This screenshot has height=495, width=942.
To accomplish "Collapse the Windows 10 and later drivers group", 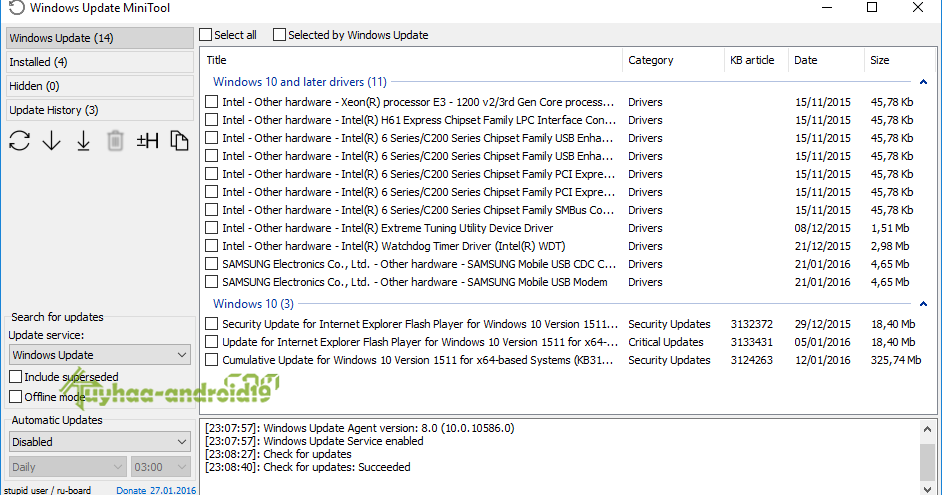I will [x=923, y=82].
